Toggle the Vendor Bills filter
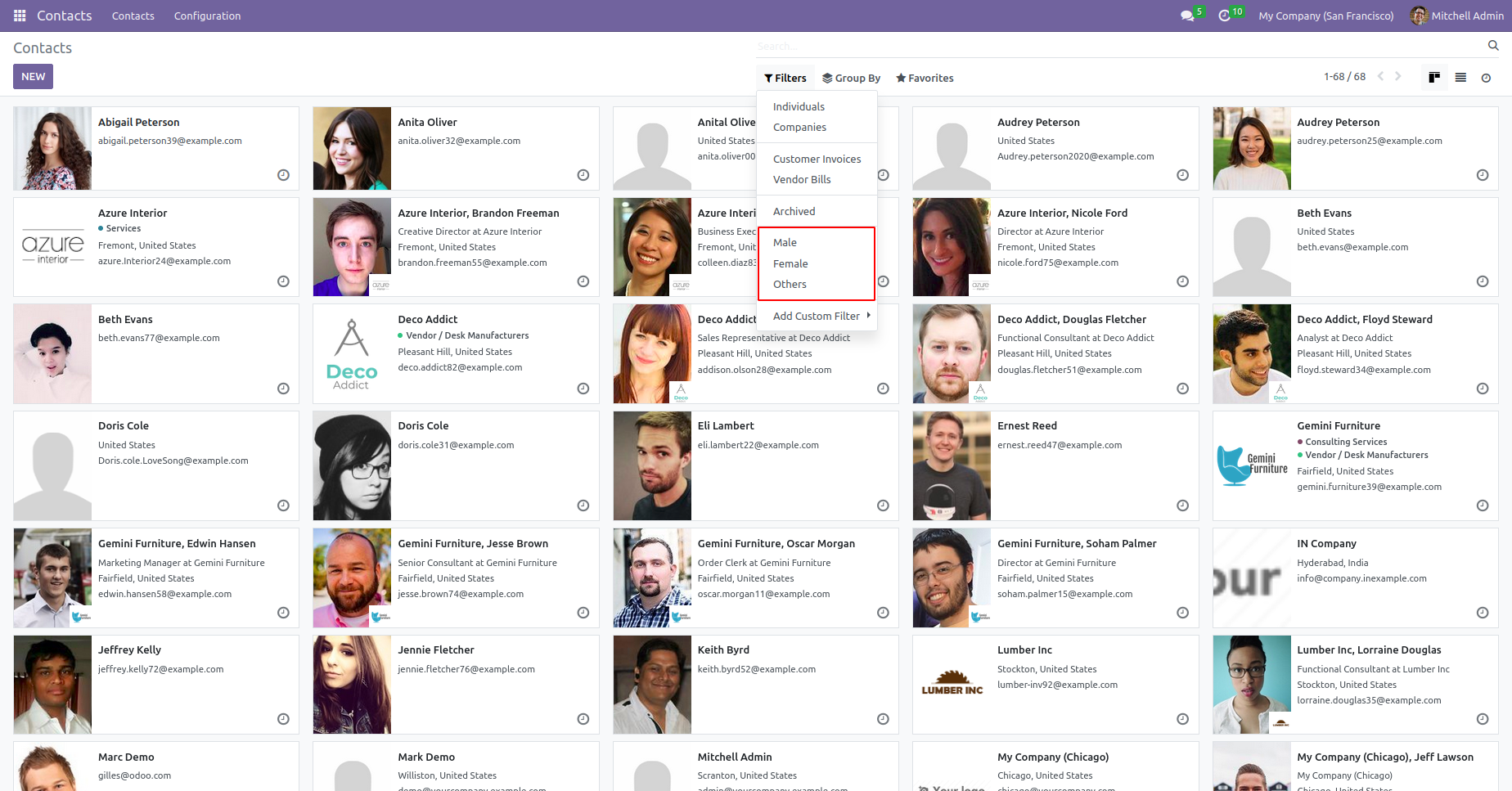 coord(817,179)
